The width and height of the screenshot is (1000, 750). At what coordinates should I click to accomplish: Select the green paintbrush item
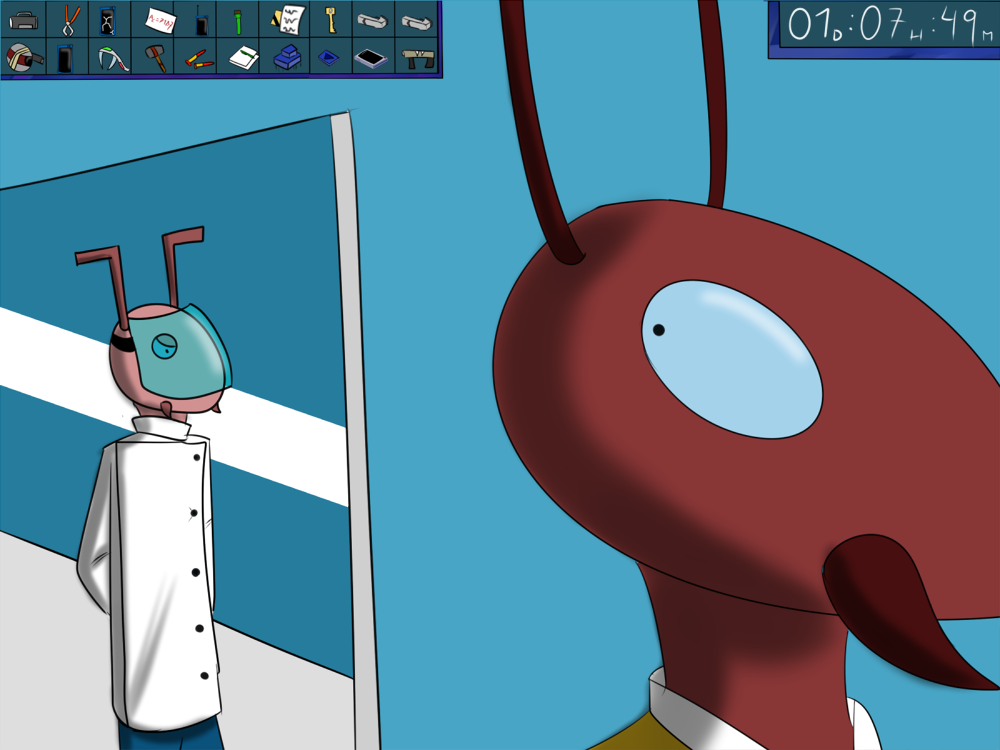[x=239, y=19]
